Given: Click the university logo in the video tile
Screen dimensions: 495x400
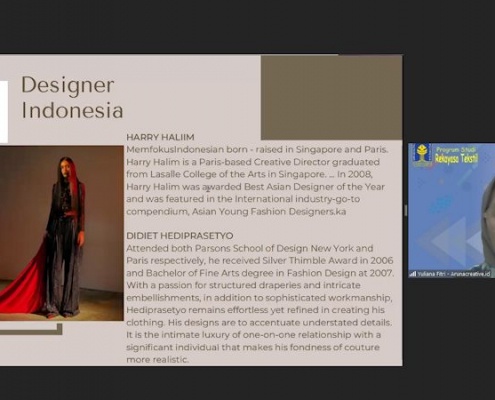Looking at the screenshot, I should (422, 156).
